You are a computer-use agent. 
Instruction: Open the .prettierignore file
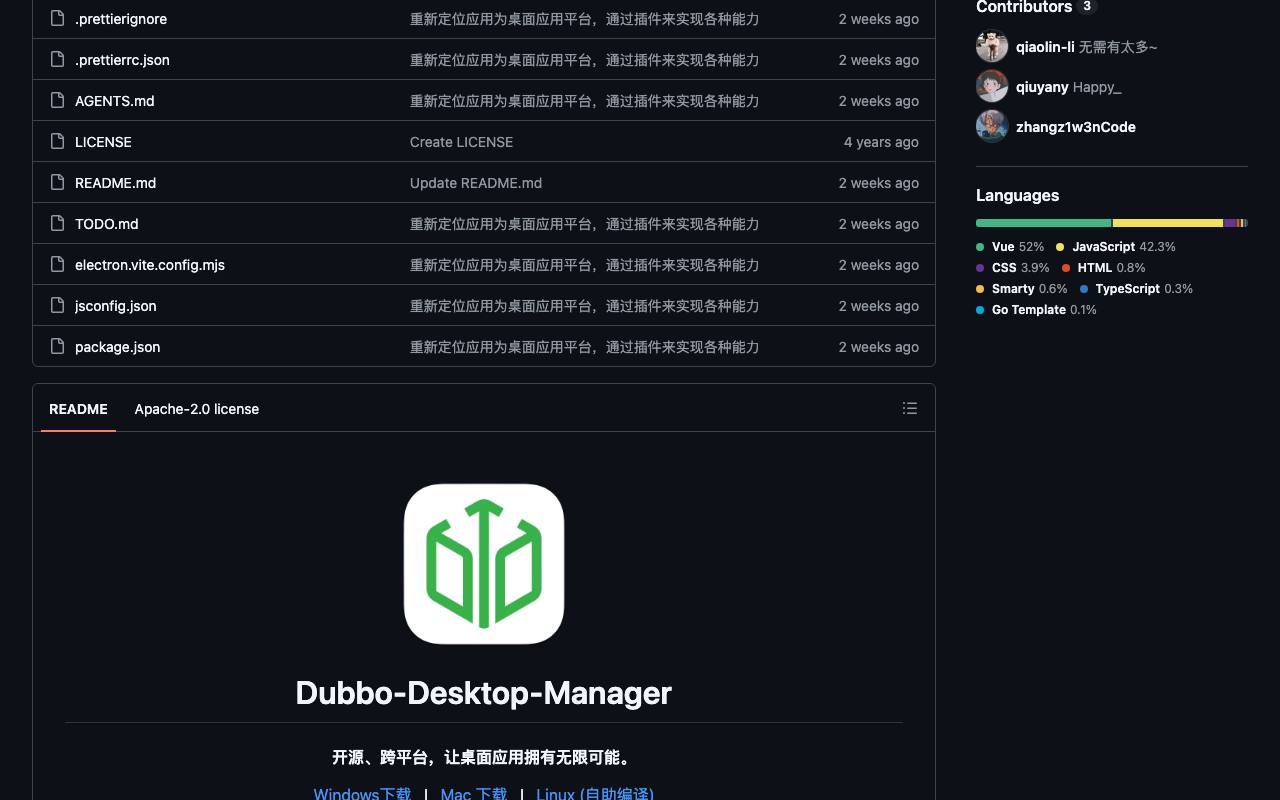tap(121, 19)
